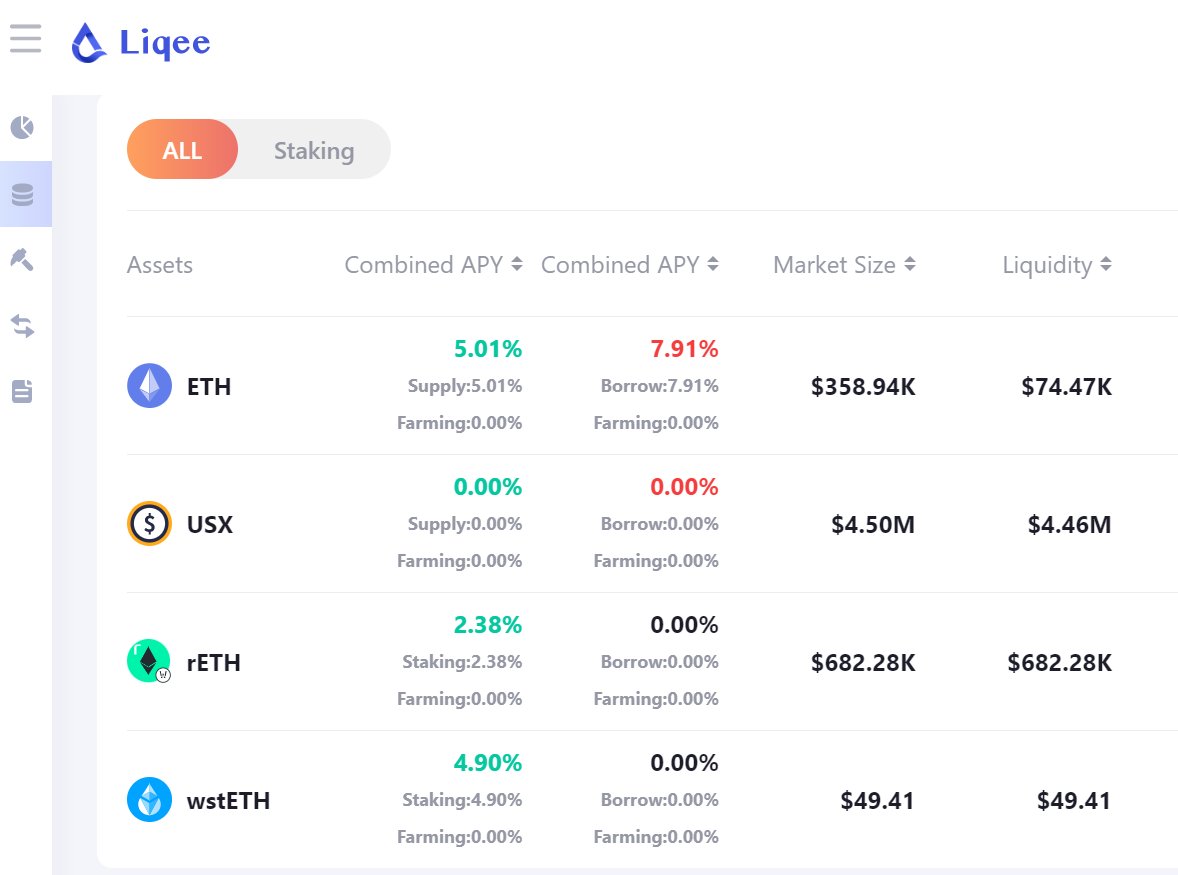
Task: Click the Liqee droplet logo
Action: coord(88,43)
